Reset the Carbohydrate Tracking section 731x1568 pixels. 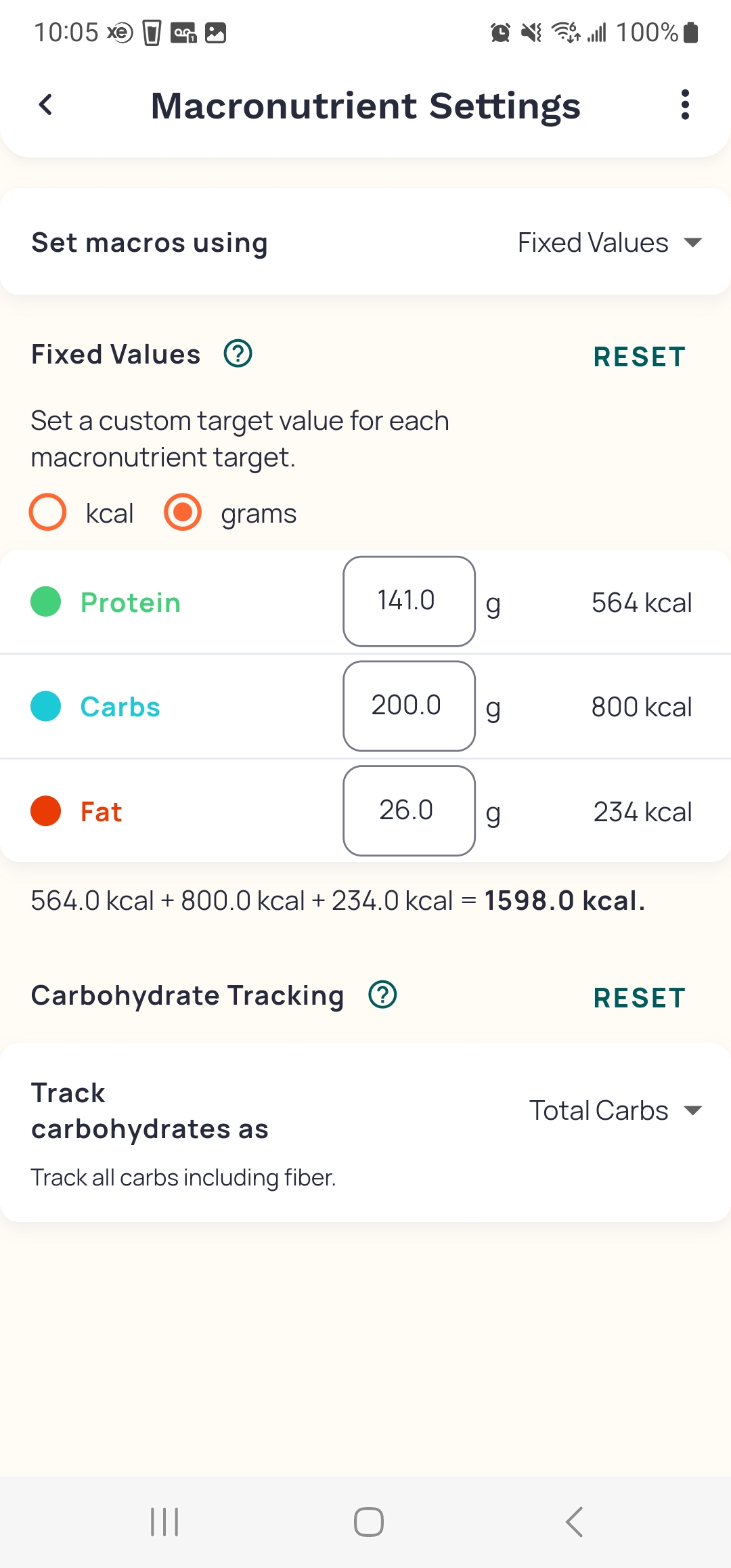point(640,998)
